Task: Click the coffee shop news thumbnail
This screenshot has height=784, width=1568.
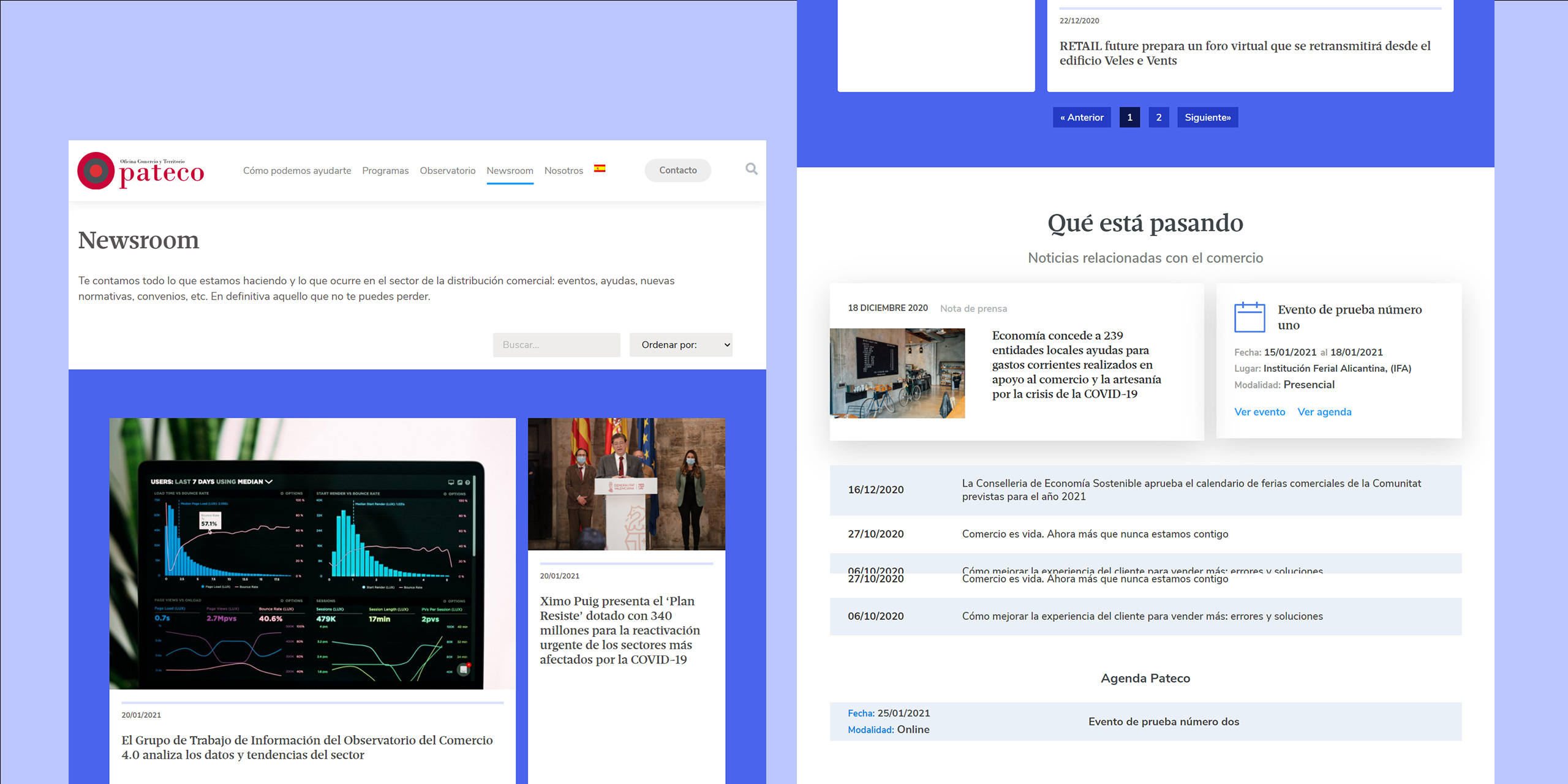Action: click(x=897, y=372)
